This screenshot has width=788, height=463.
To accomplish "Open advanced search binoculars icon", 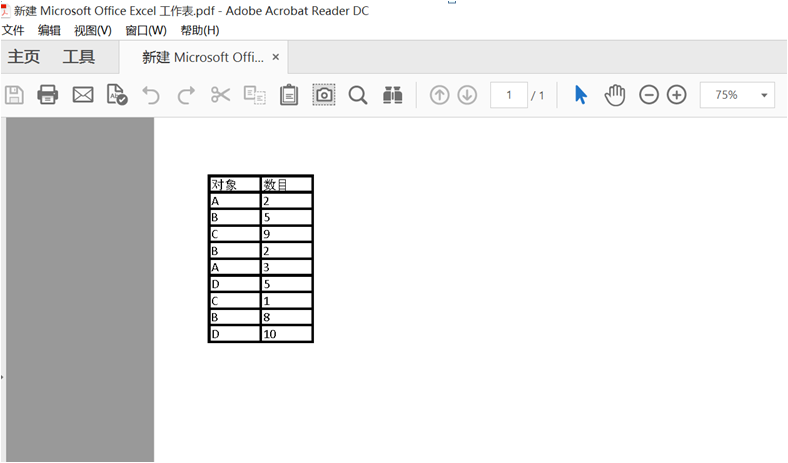I will click(x=392, y=95).
